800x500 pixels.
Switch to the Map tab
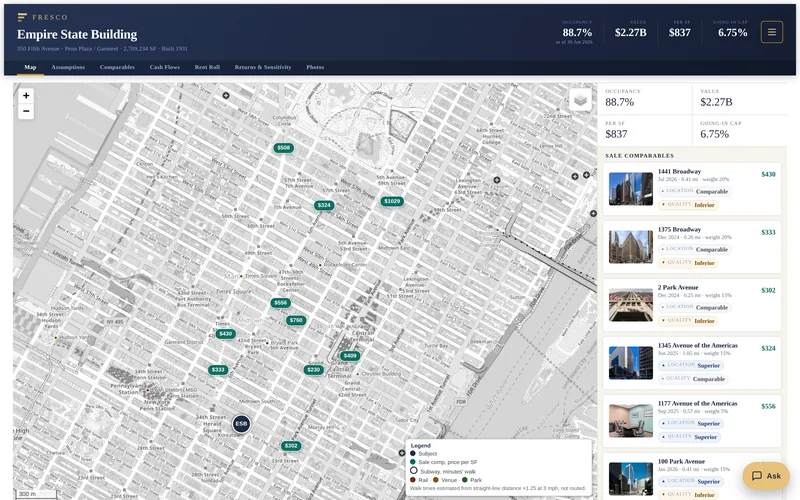click(30, 67)
